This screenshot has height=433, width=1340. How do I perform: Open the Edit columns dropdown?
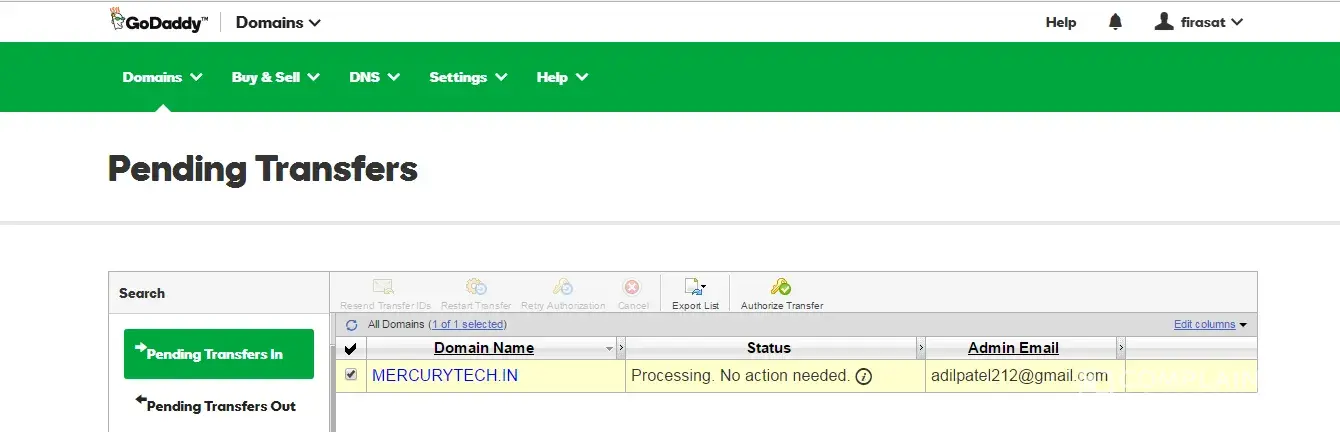coord(1211,325)
